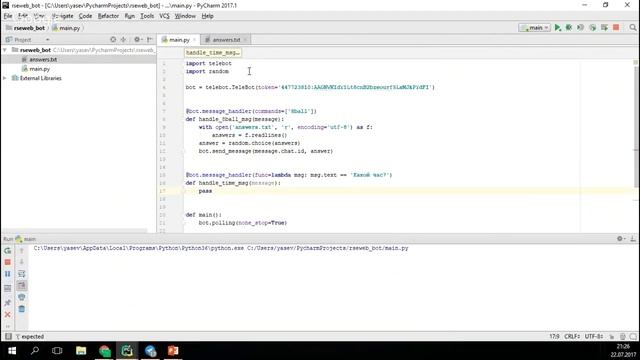The height and width of the screenshot is (360, 640).
Task: Collapse all in the Project panel
Action: pyautogui.click(x=123, y=40)
